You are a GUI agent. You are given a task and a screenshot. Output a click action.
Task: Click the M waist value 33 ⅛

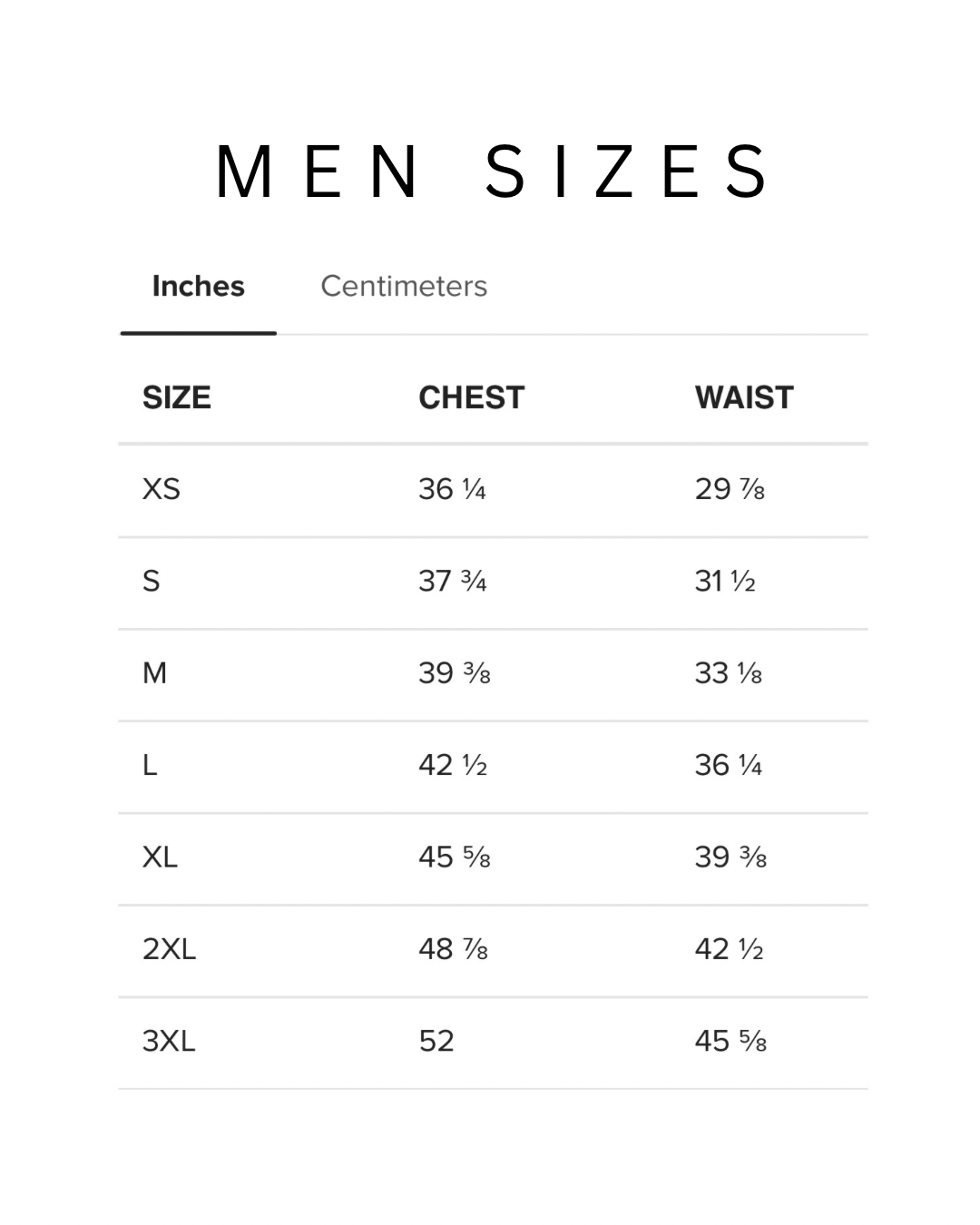pyautogui.click(x=728, y=673)
